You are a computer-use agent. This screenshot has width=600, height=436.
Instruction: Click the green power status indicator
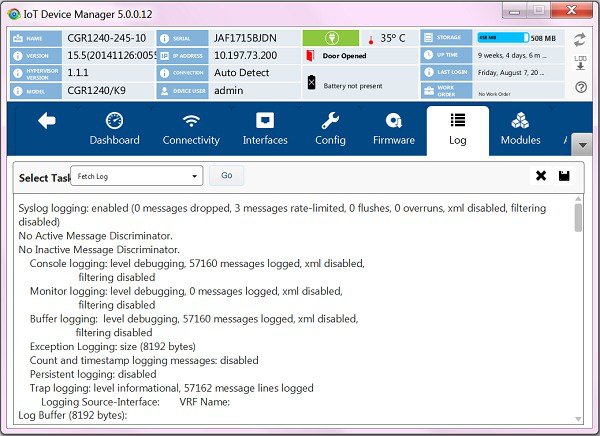[x=331, y=38]
